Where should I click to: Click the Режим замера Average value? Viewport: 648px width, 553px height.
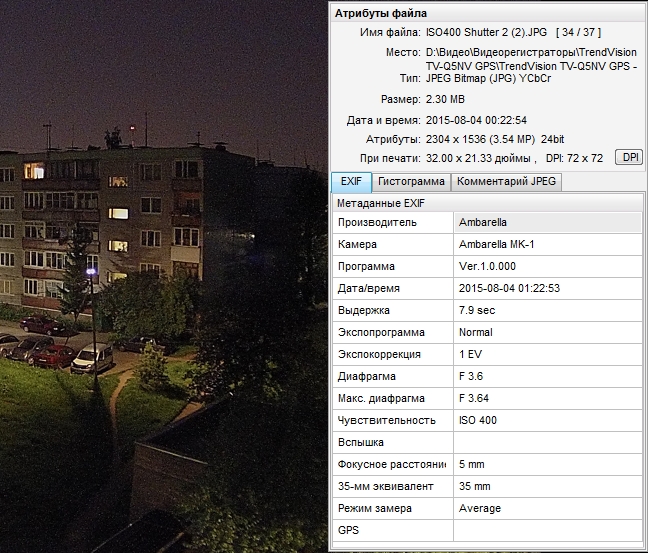pyautogui.click(x=479, y=508)
